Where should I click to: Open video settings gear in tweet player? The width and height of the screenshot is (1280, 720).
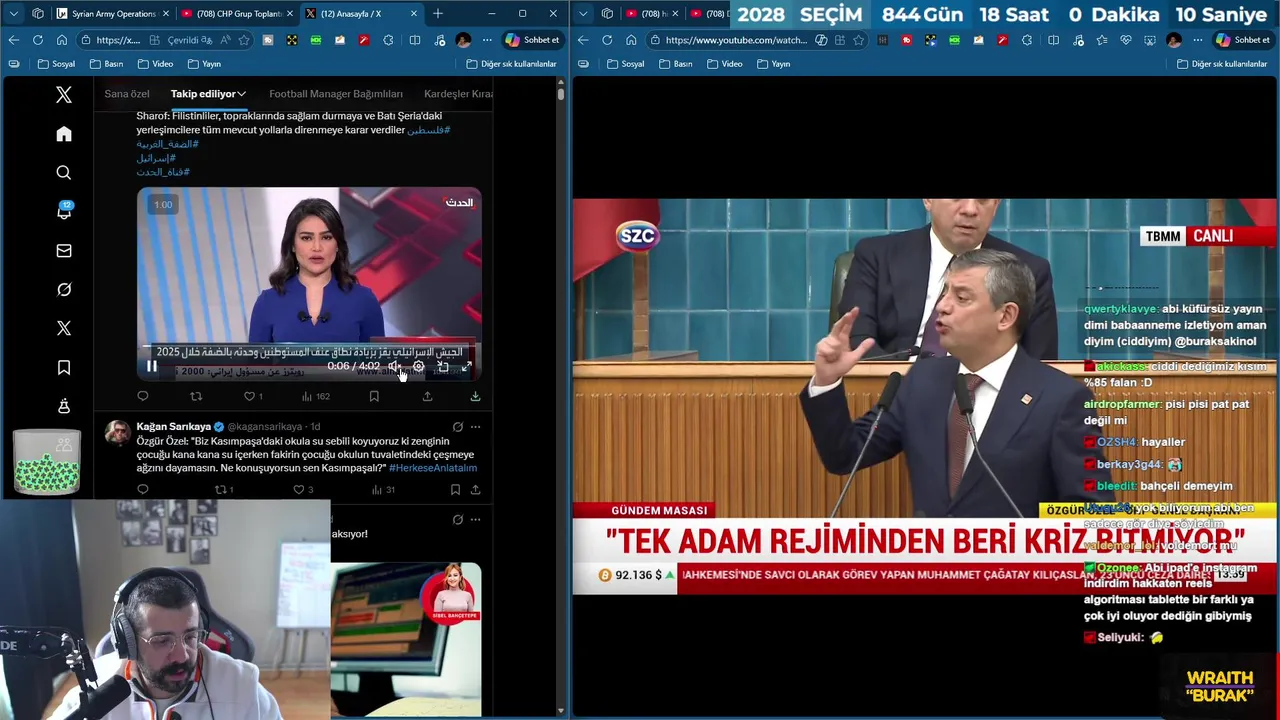tap(419, 366)
